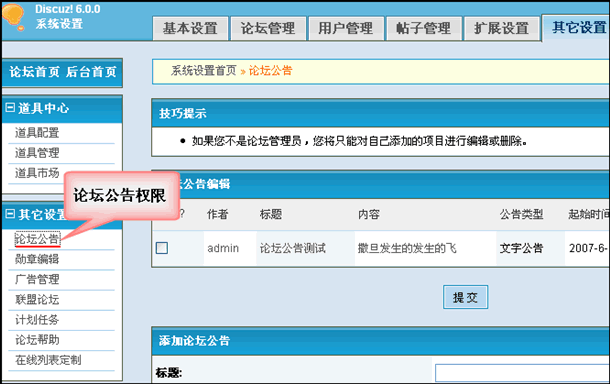Screen dimensions: 610x384
Task: Tick the checkbox in the admin announcement row
Action: pos(162,248)
